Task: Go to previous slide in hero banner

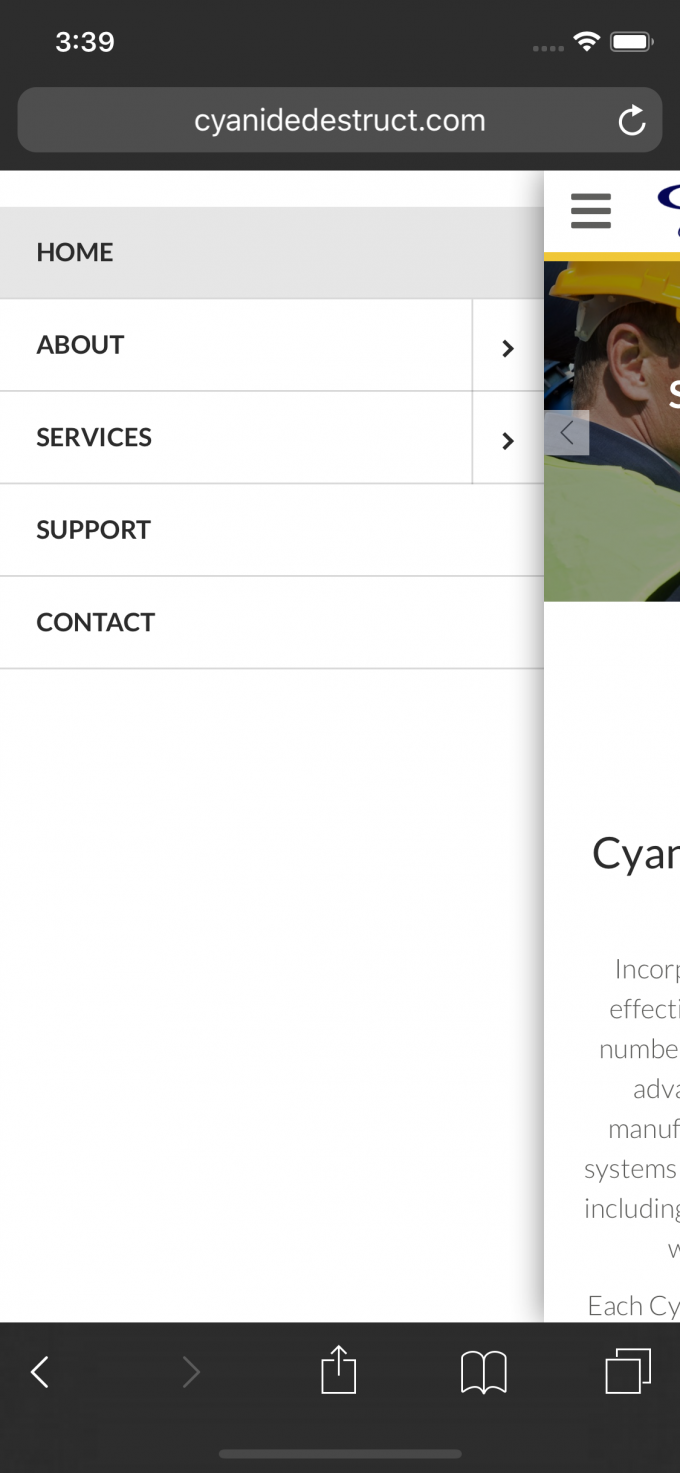Action: pyautogui.click(x=567, y=432)
